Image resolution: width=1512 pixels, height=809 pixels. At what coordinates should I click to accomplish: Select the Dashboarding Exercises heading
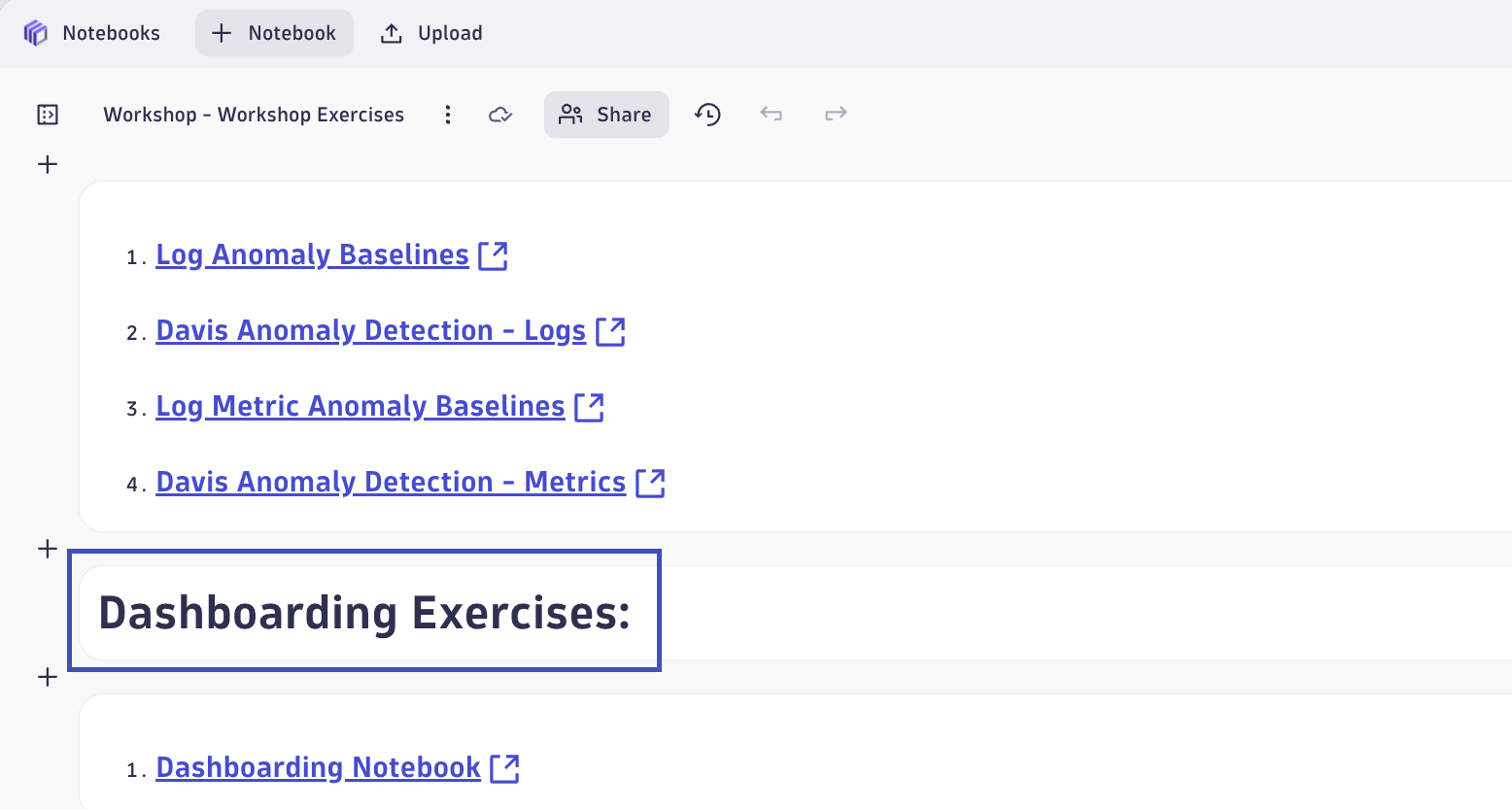[x=364, y=613]
